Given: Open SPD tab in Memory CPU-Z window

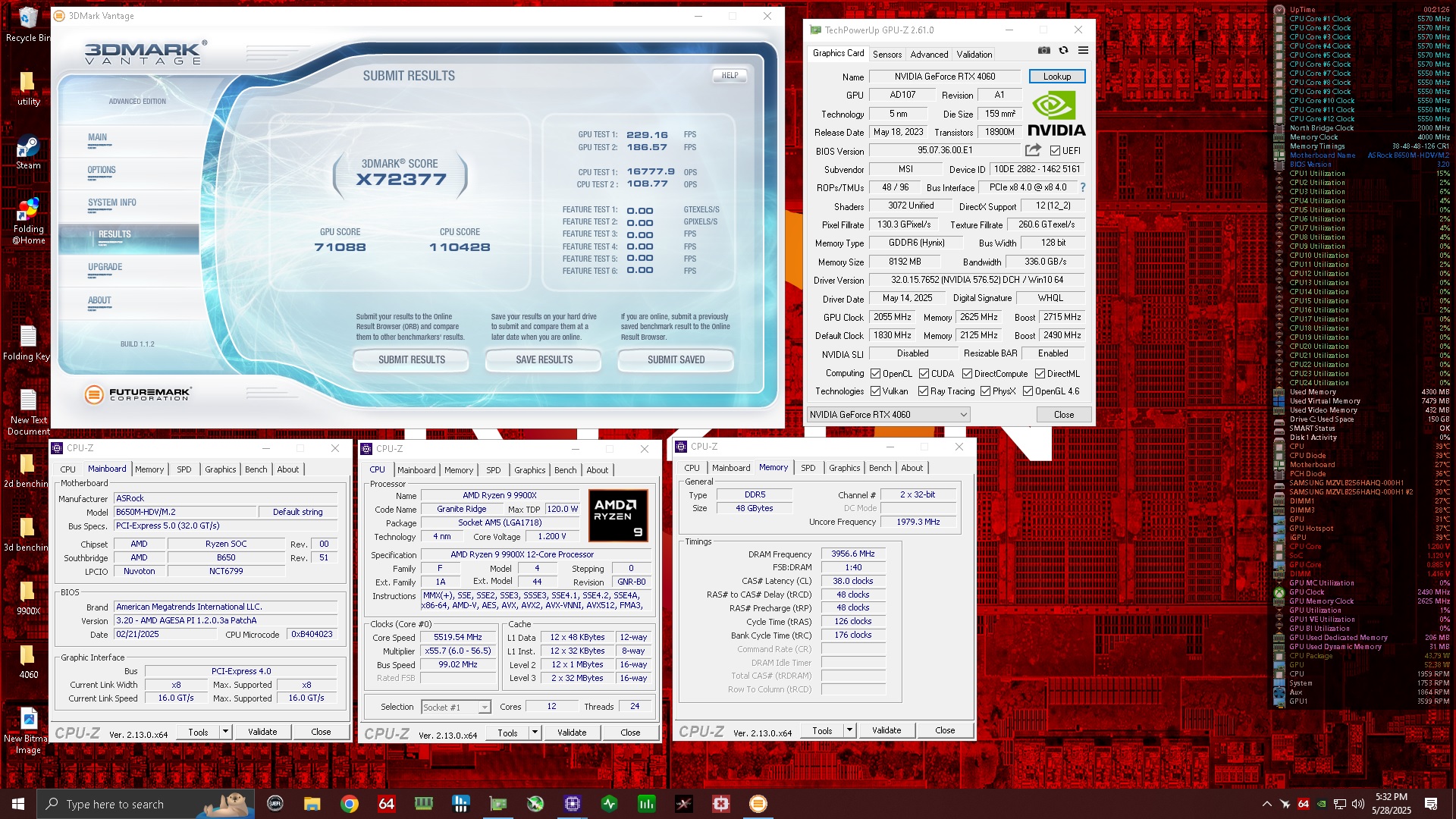Looking at the screenshot, I should pyautogui.click(x=808, y=468).
